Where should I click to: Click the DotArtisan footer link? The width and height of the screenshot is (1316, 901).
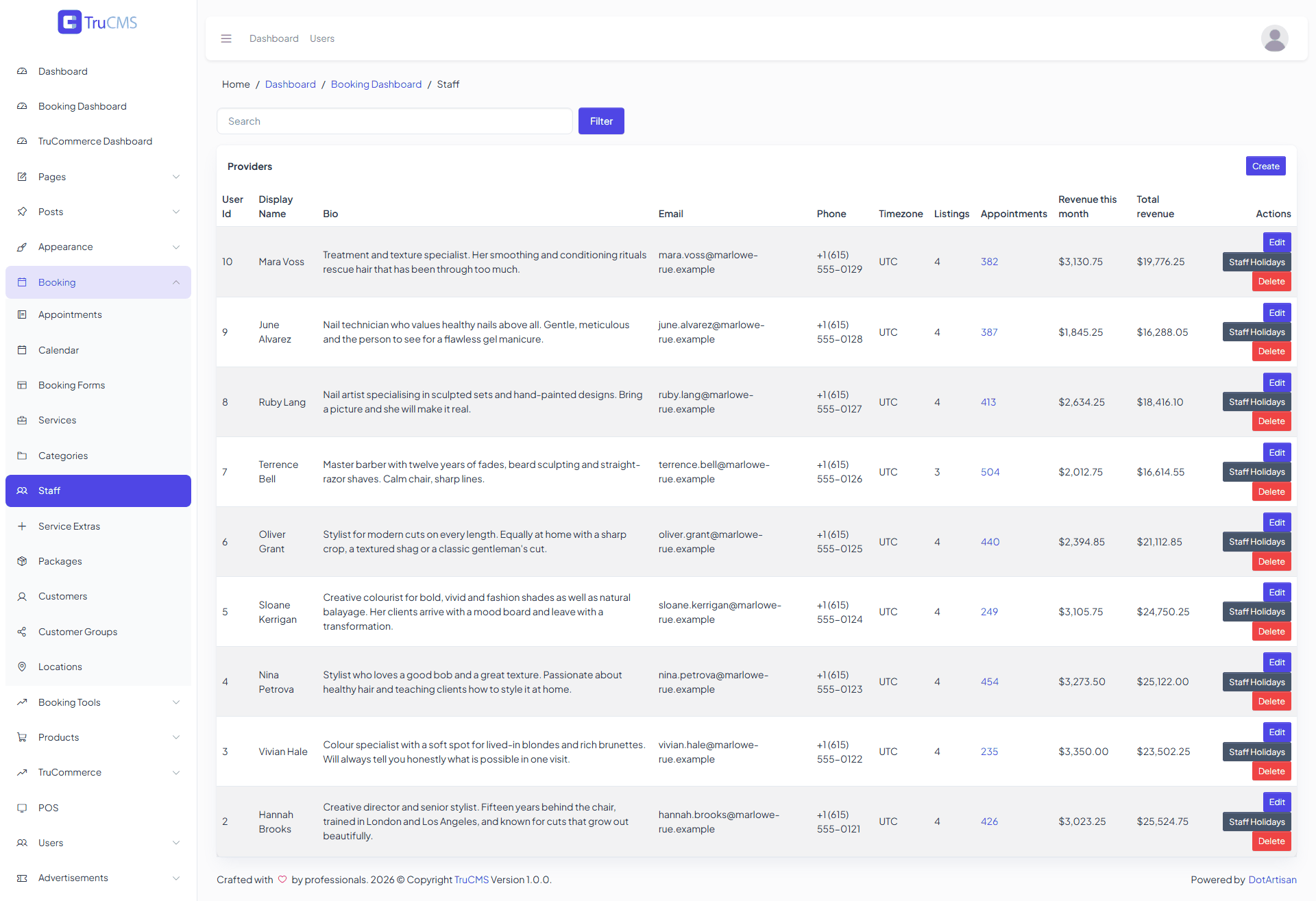tap(1272, 880)
